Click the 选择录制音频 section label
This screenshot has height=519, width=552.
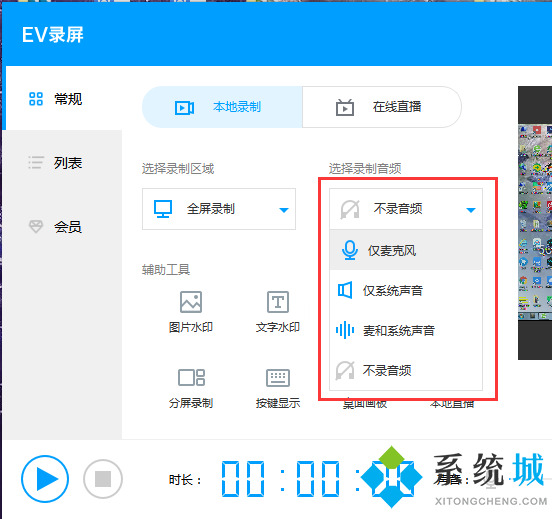[365, 169]
